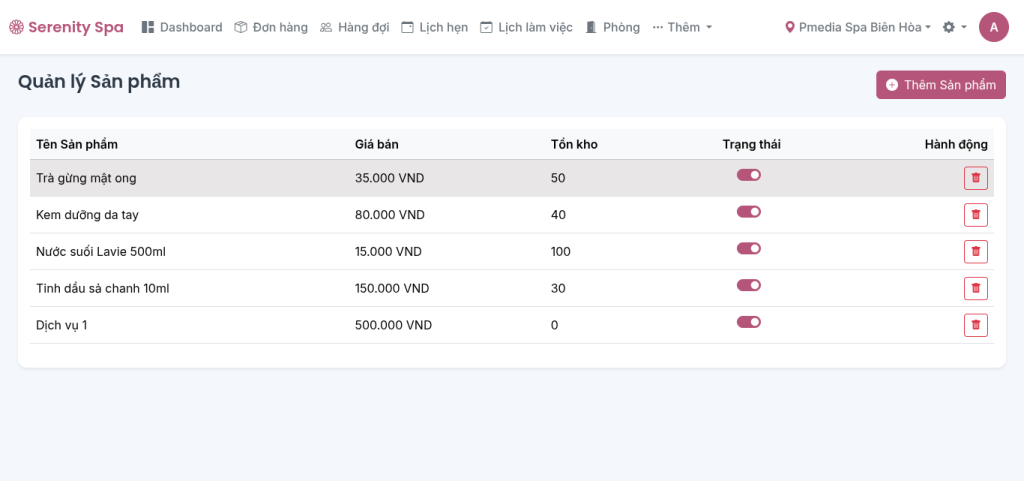Click trash icon for Kem dưỡng da tay

click(975, 215)
